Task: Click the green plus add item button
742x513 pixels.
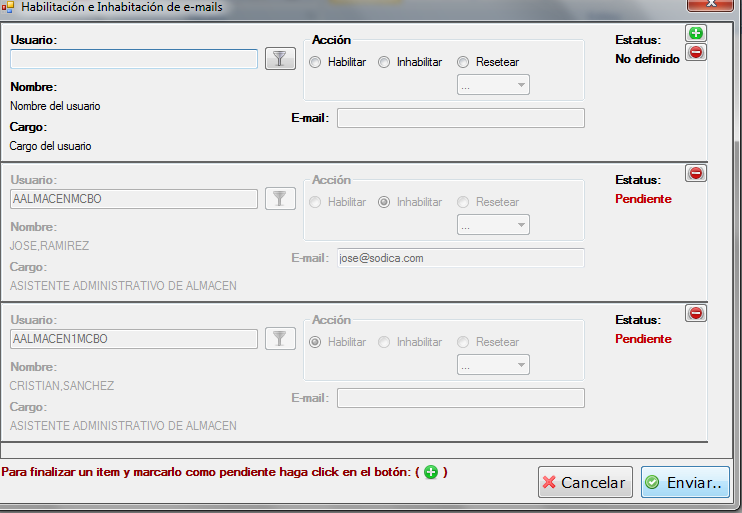Action: tap(696, 33)
